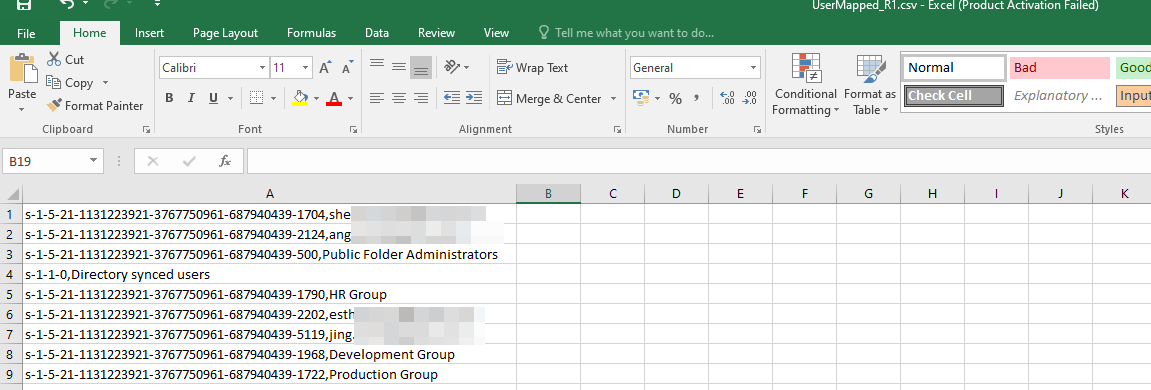1151x390 pixels.
Task: Click the Tell me what you want search box
Action: point(626,33)
